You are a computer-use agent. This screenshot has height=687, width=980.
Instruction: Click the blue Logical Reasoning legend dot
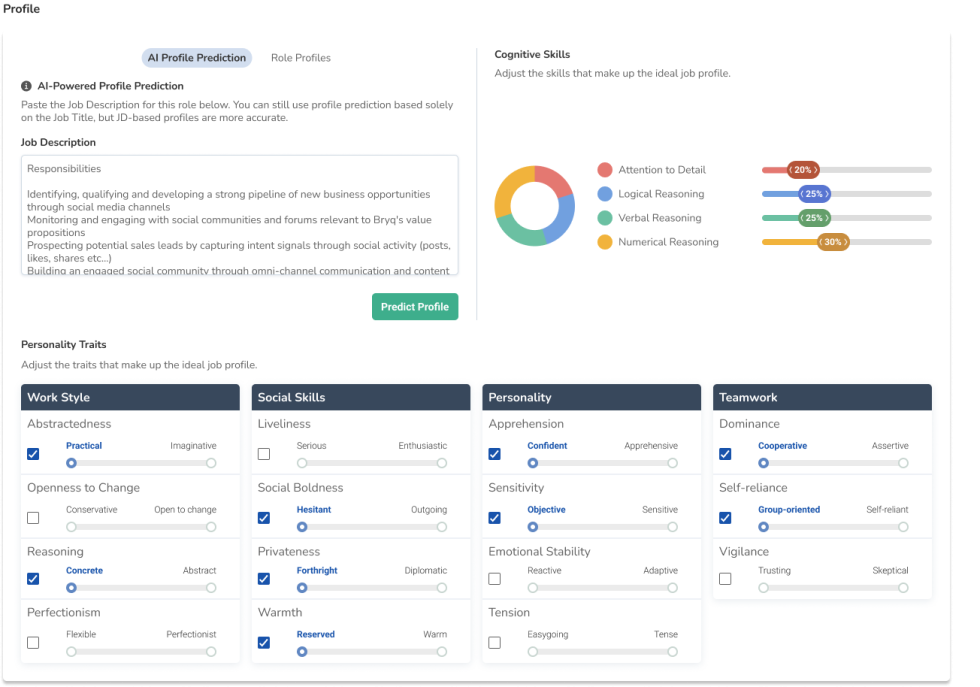604,194
